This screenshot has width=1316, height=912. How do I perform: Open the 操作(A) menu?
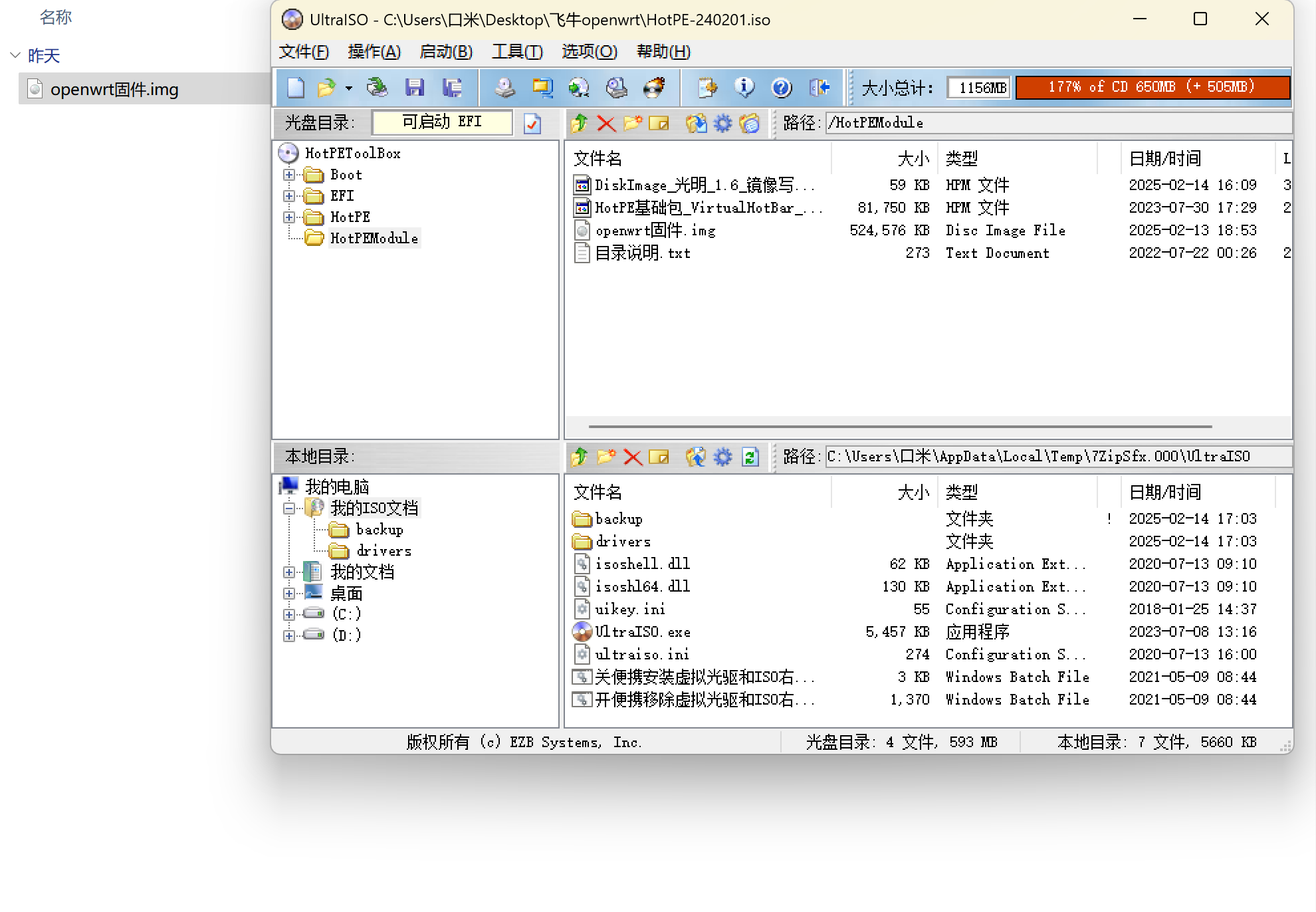click(x=374, y=52)
